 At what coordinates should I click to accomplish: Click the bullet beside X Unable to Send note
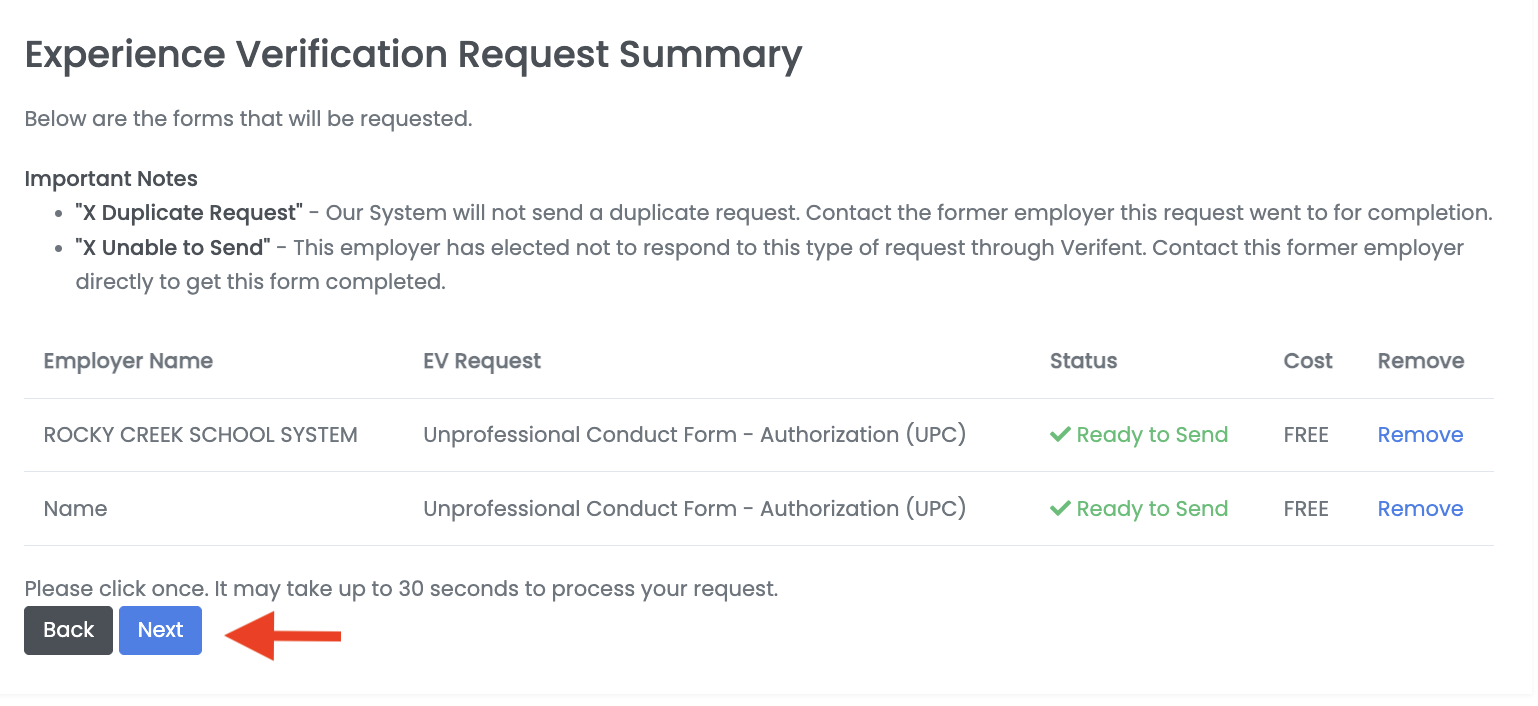coord(58,247)
